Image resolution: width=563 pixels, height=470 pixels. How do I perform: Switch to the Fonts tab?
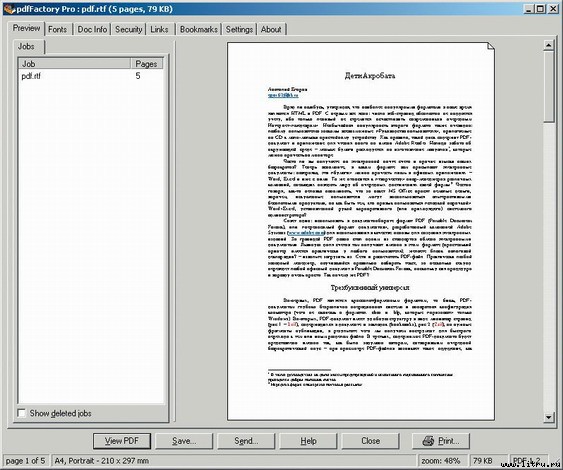pos(57,29)
